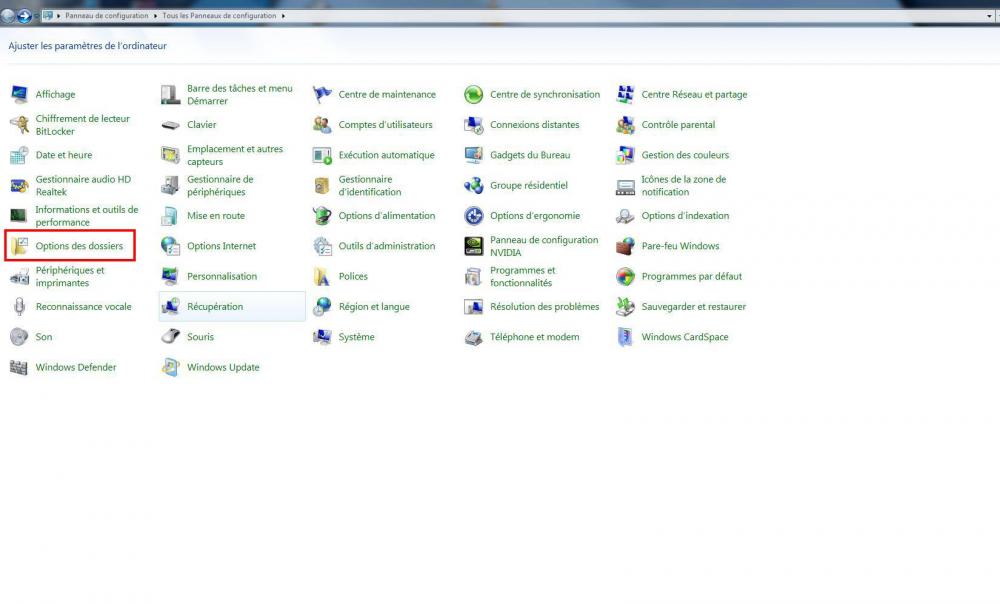Expand arrow after Tous les Panneaux de configuration
The width and height of the screenshot is (1000, 604).
point(283,15)
